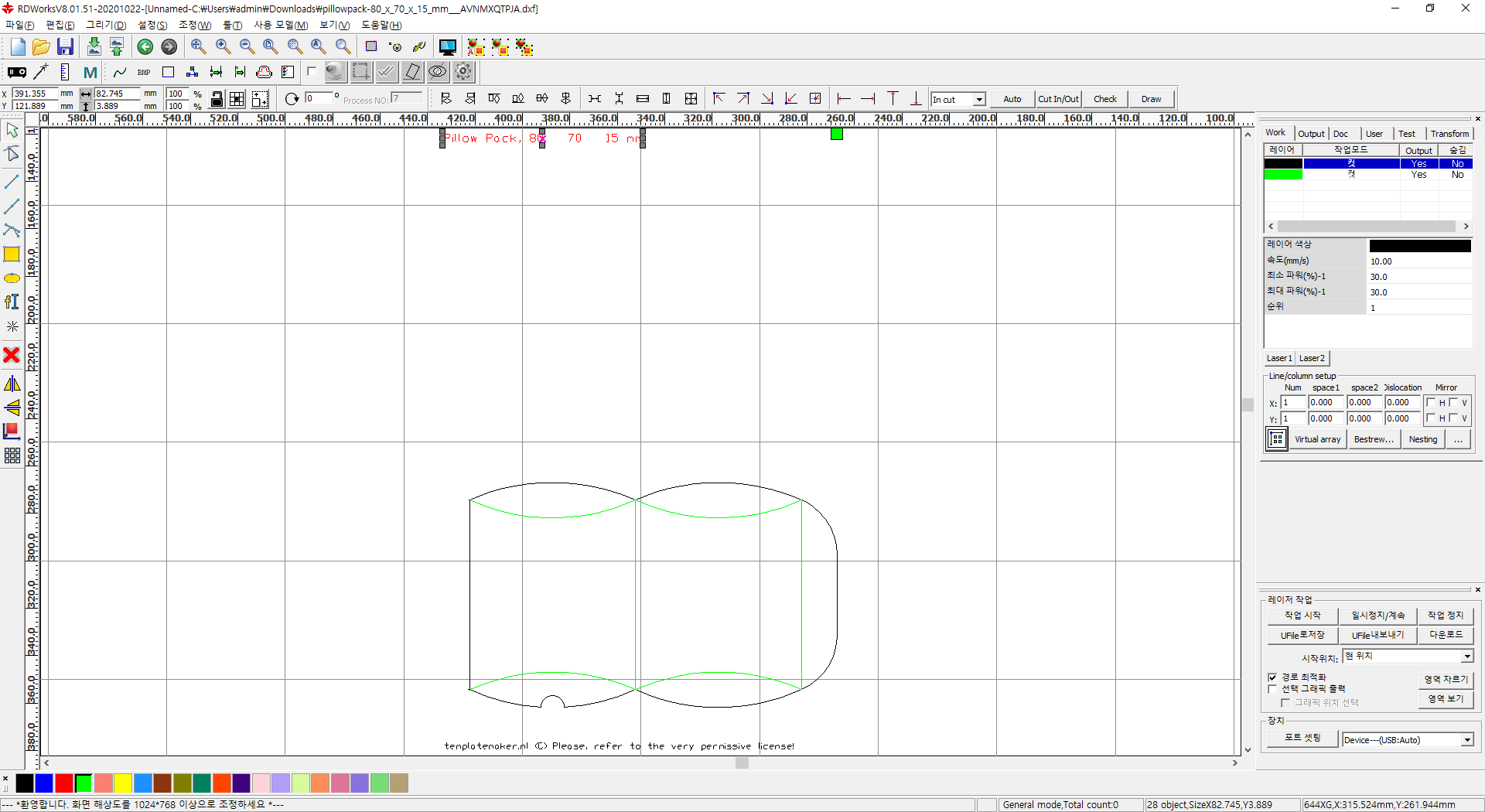Viewport: 1485px width, 812px height.
Task: Click the aspect ratio lock icon
Action: pos(217,99)
